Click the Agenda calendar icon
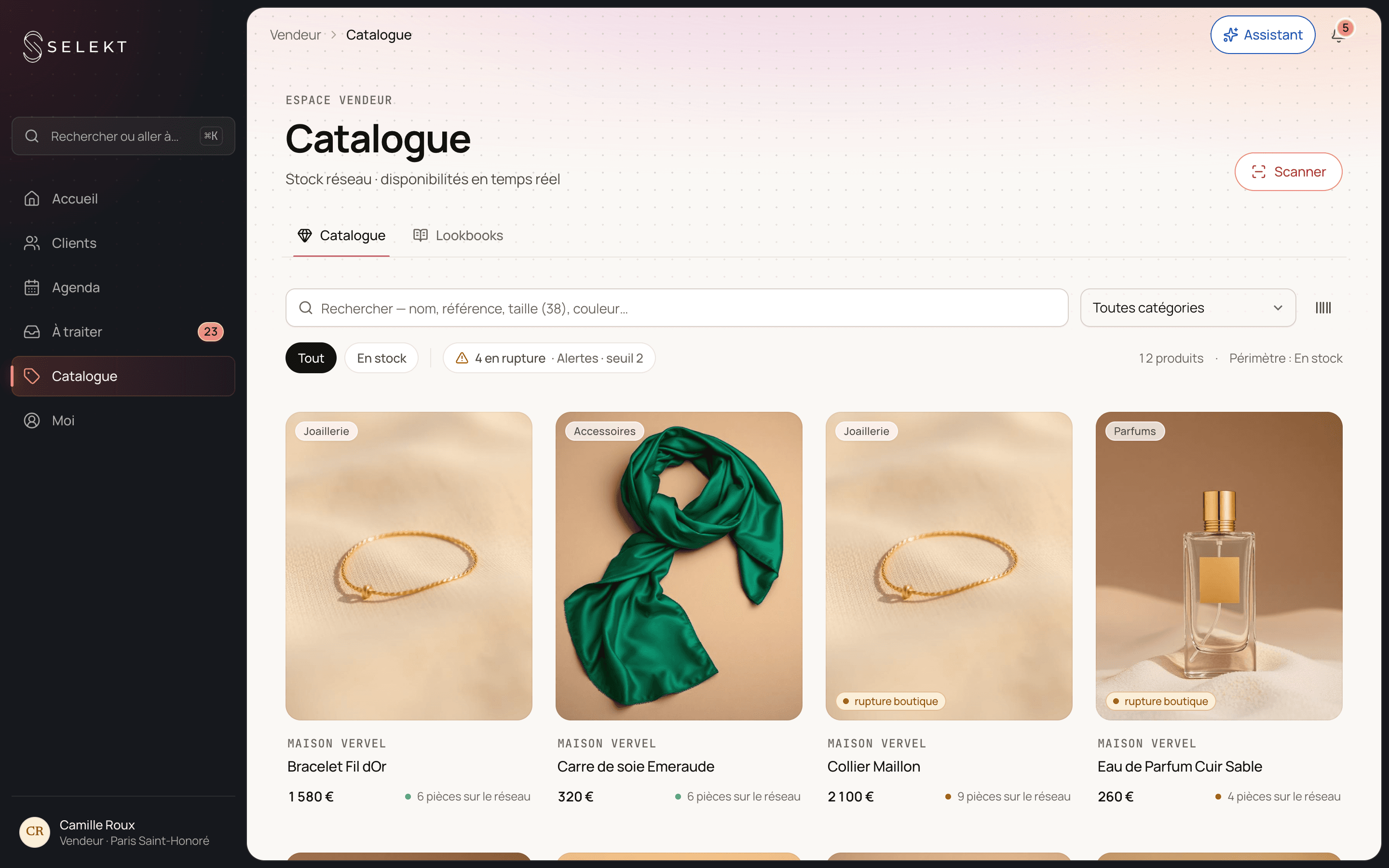Viewport: 1389px width, 868px height. (32, 287)
